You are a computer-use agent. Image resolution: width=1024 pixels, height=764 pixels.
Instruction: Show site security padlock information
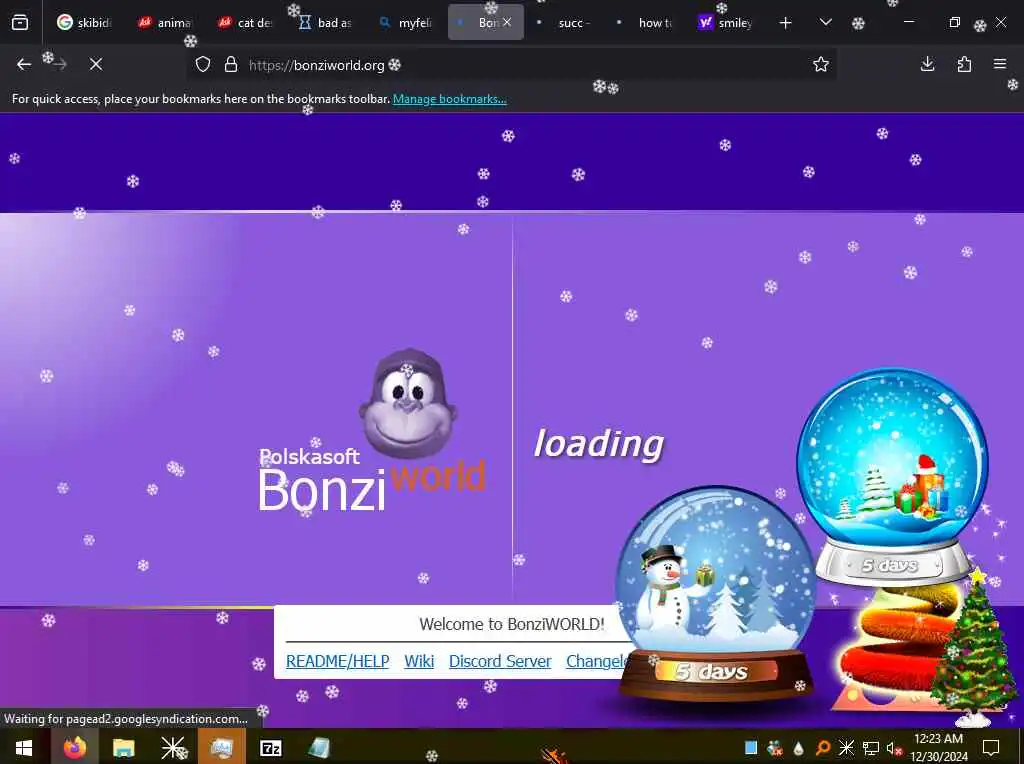click(x=231, y=65)
